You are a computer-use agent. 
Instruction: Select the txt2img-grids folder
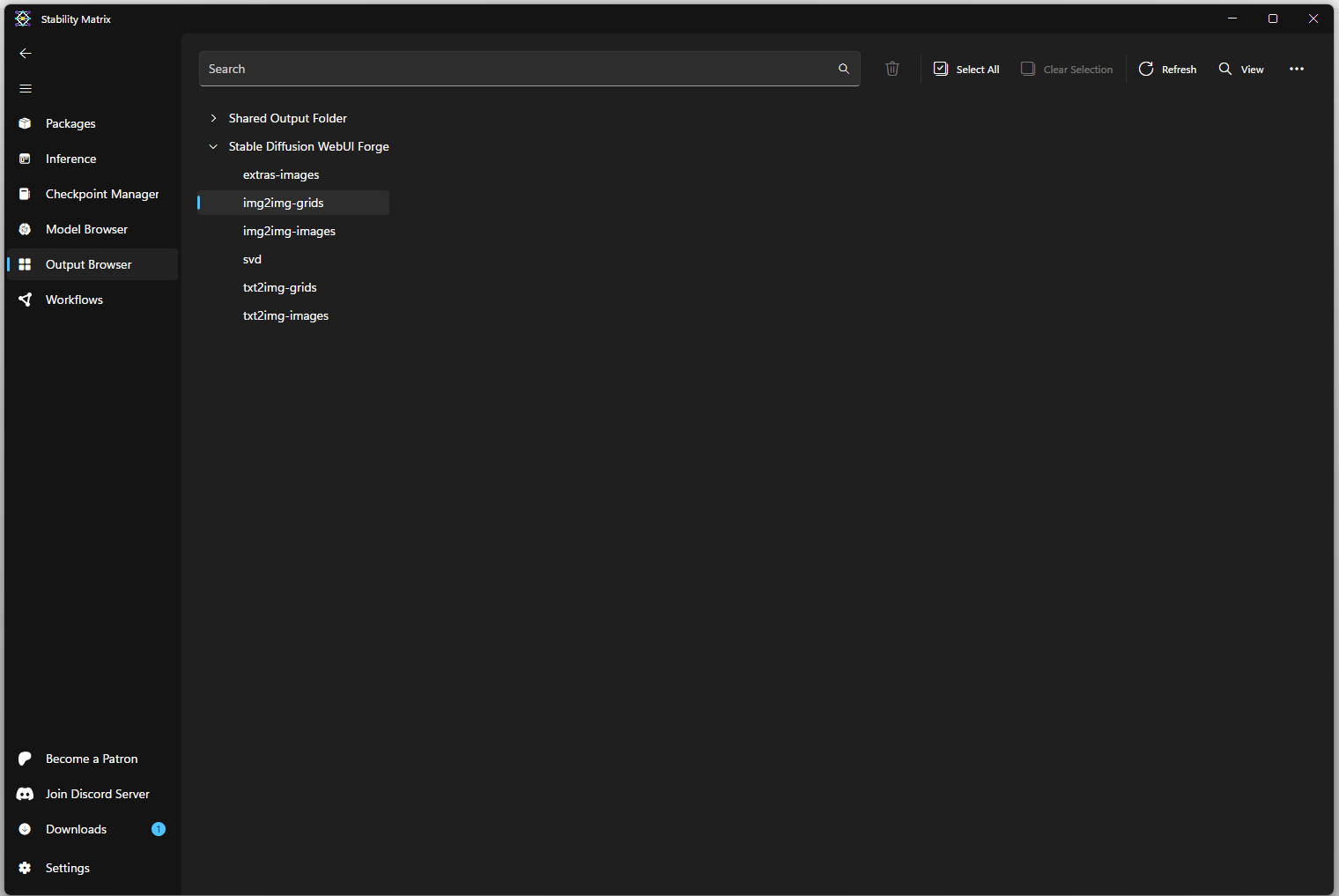click(279, 287)
